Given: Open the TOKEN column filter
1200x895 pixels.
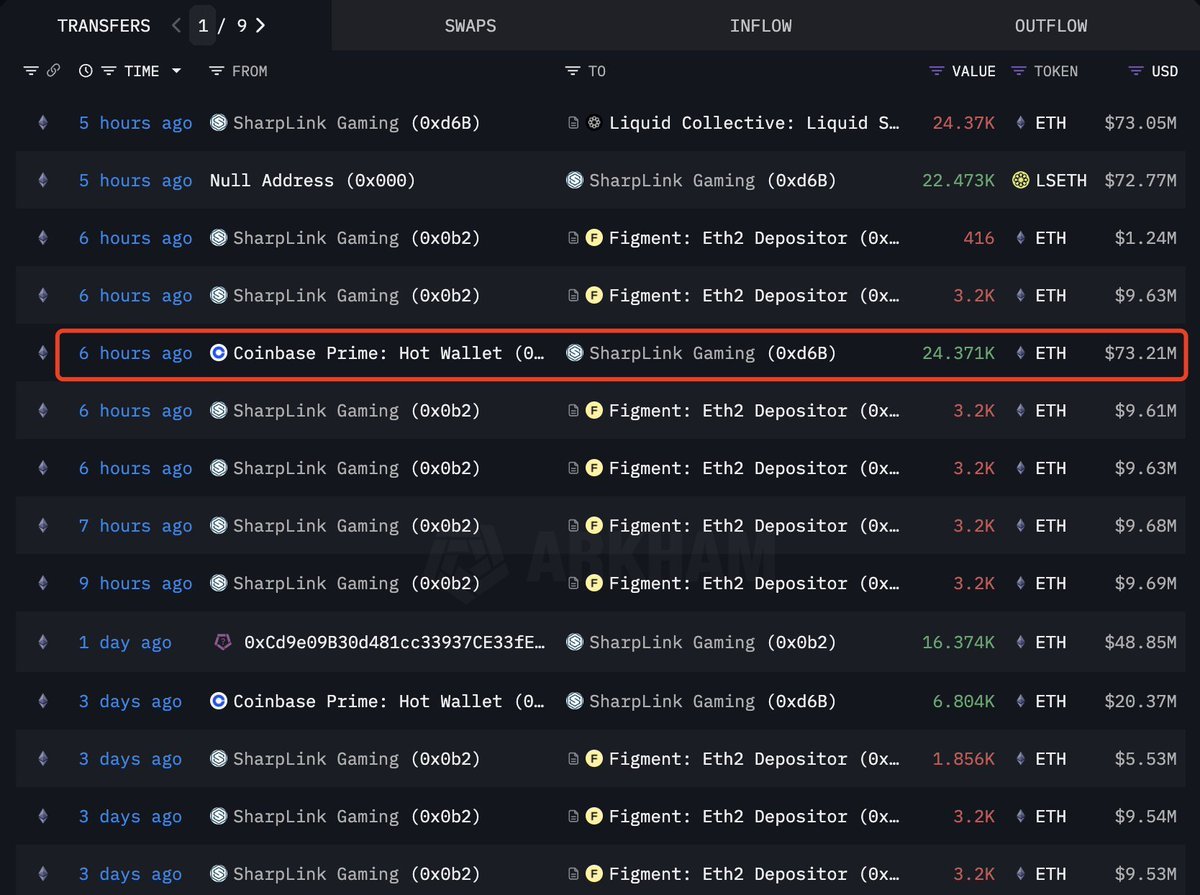Looking at the screenshot, I should coord(1019,71).
